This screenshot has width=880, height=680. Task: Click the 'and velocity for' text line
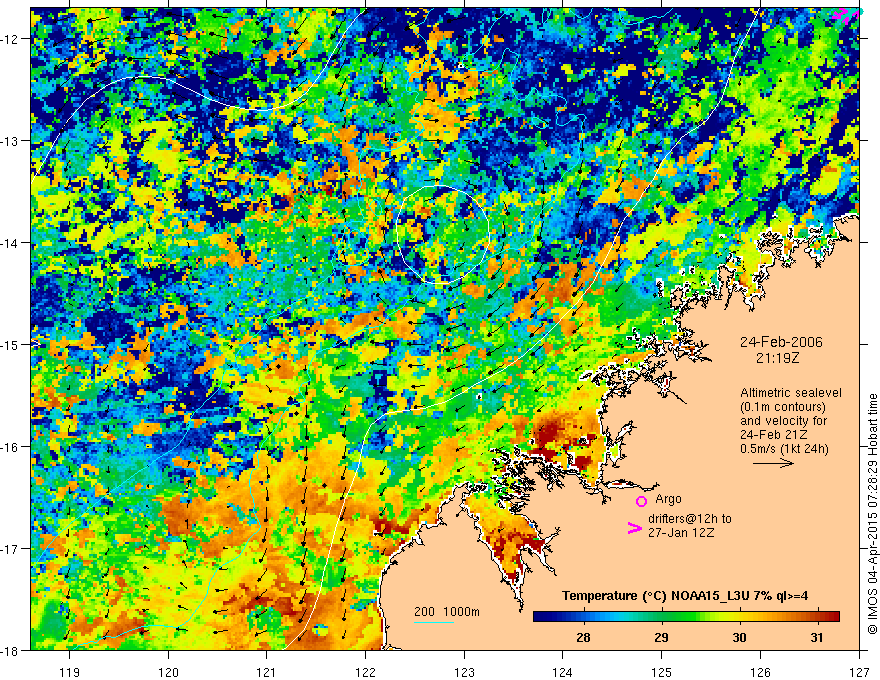point(783,421)
